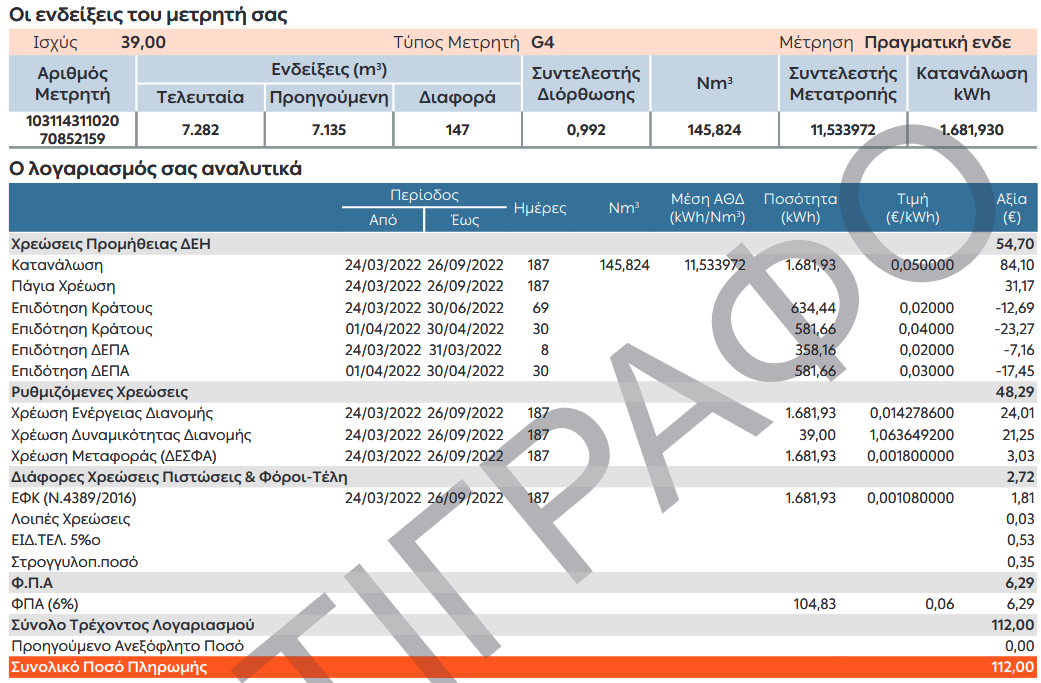Select the difference value 147
Image resolution: width=1041 pixels, height=683 pixels.
[457, 129]
